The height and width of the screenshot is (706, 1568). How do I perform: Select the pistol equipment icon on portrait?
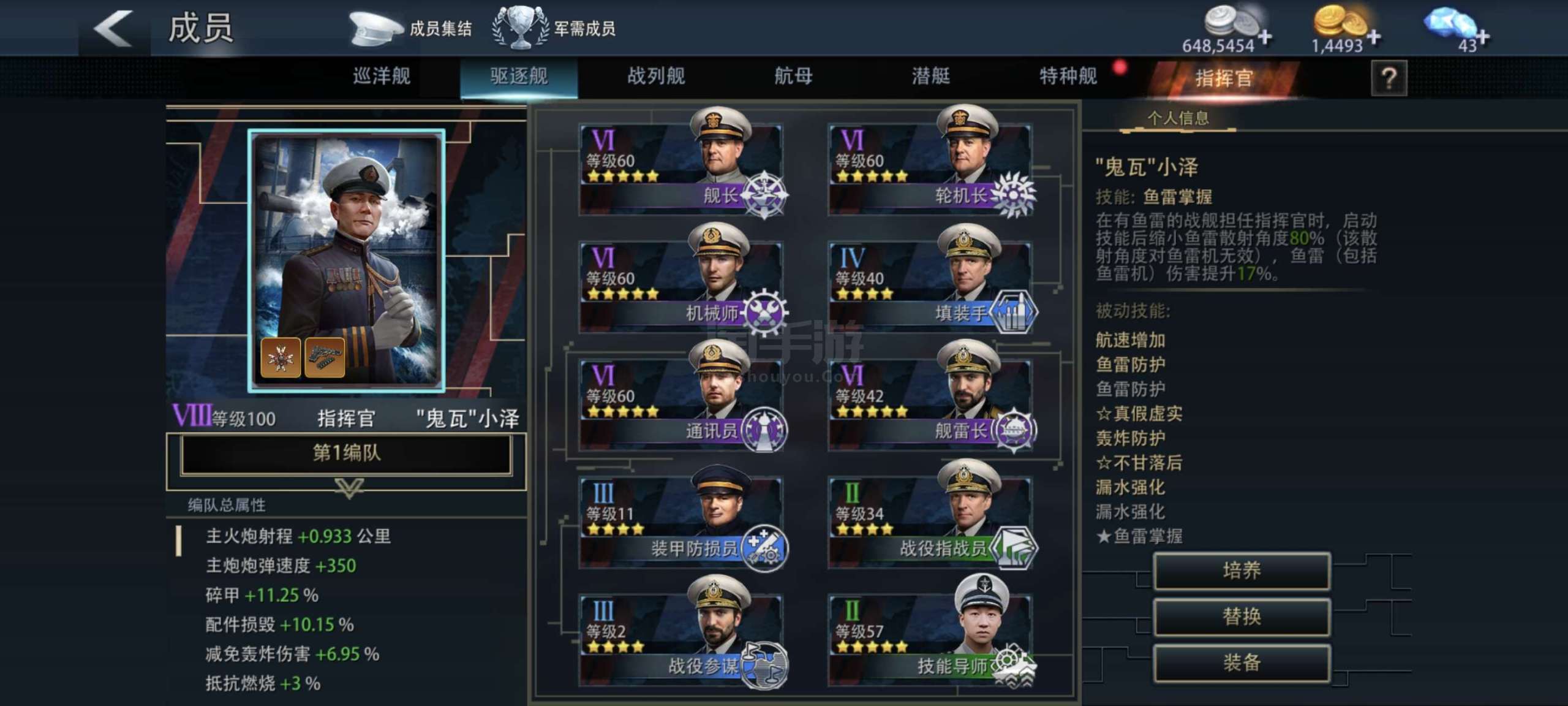tap(325, 357)
